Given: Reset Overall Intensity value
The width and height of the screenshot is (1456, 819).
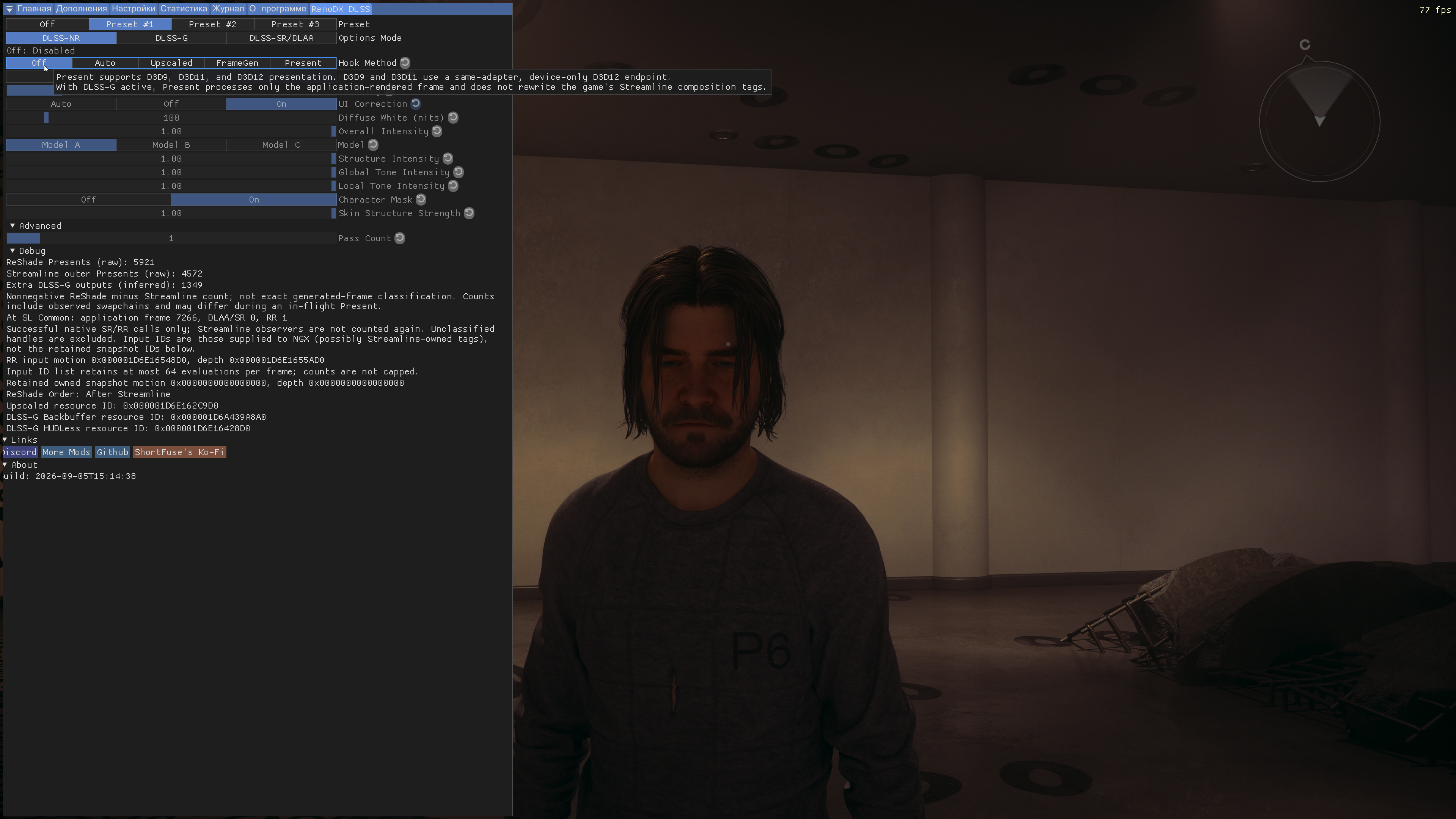Looking at the screenshot, I should (x=437, y=131).
